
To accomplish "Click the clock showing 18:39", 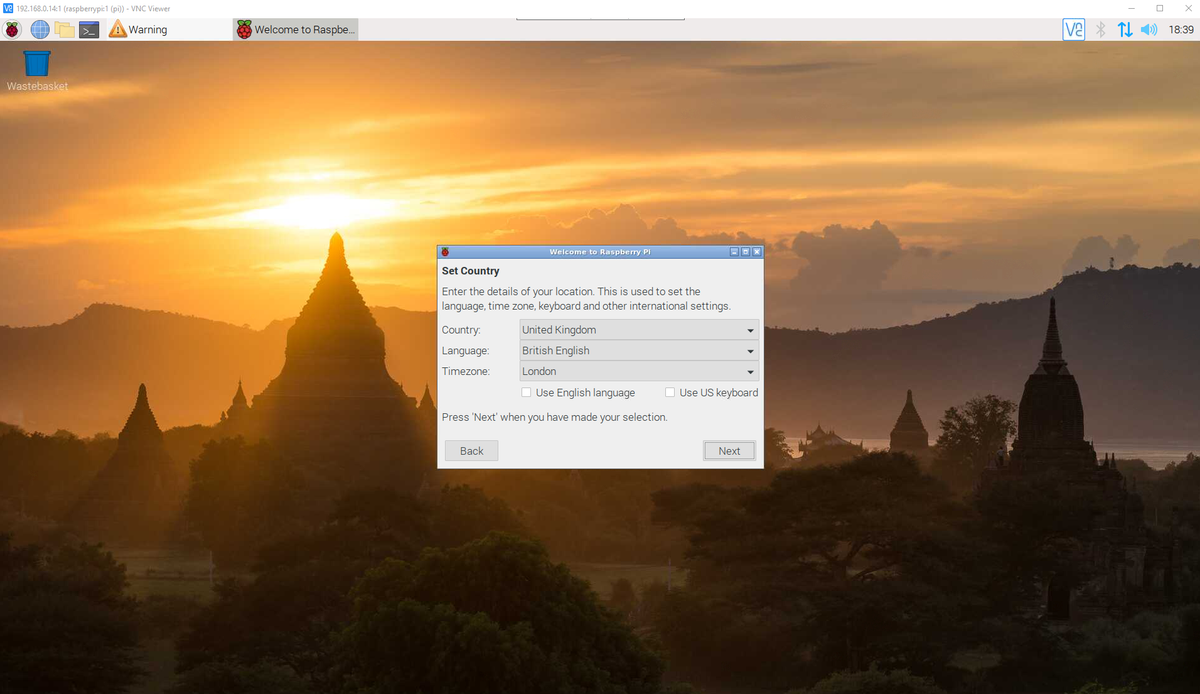I will click(x=1183, y=29).
